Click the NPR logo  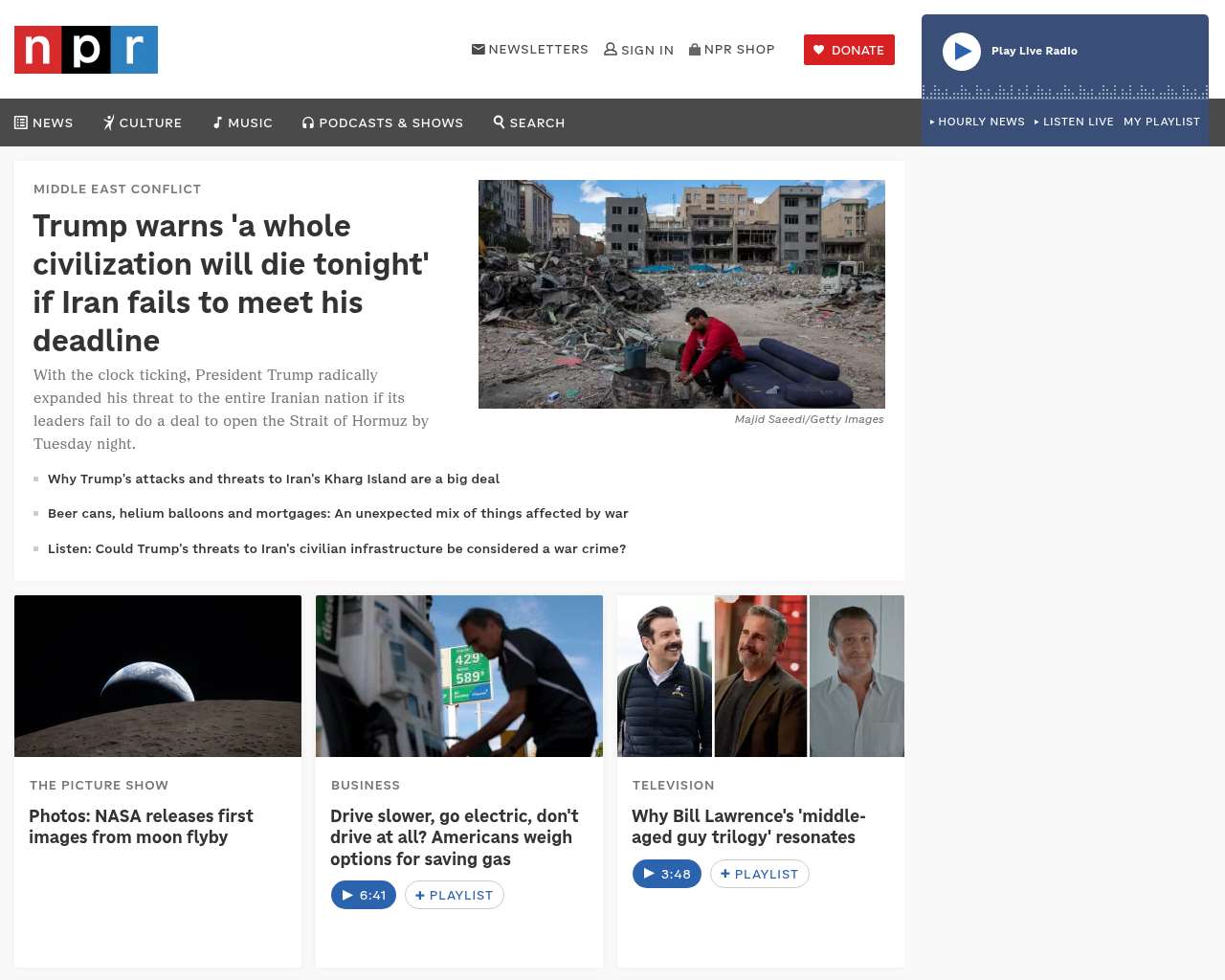86,50
